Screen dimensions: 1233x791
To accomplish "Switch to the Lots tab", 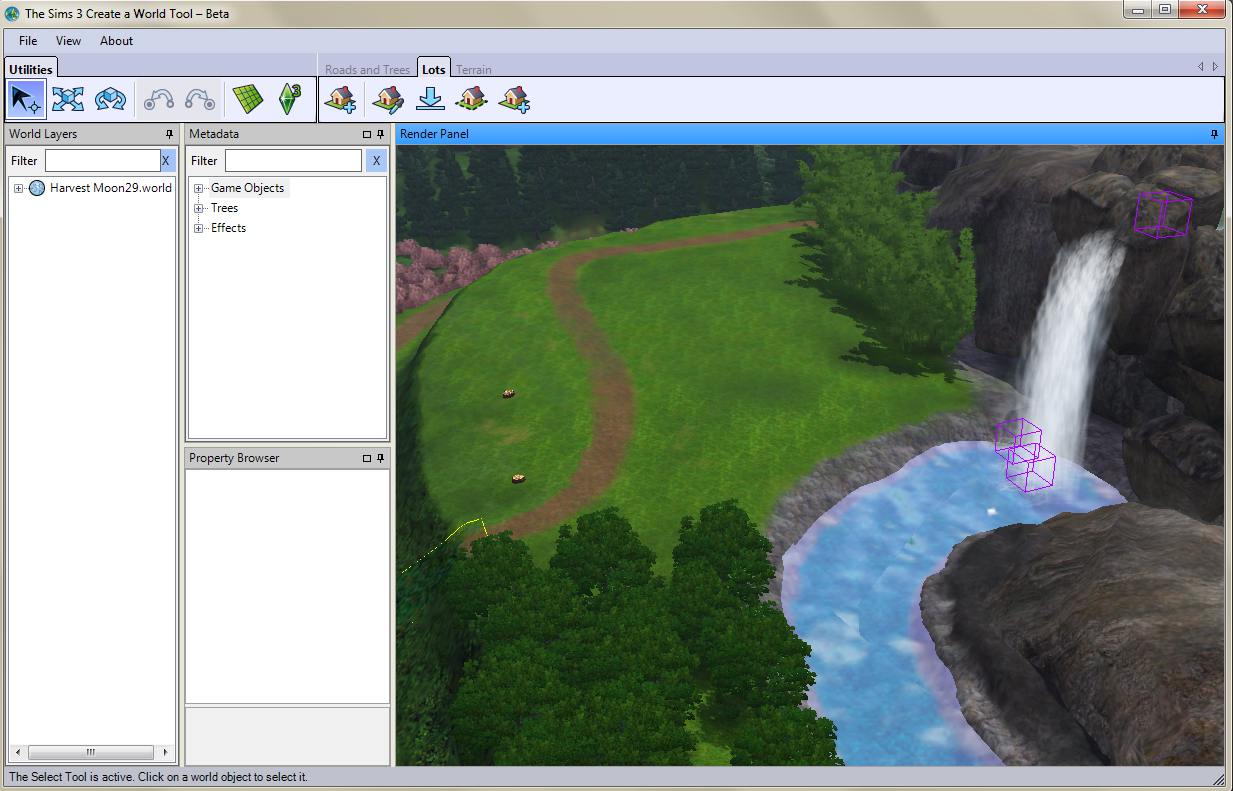I will [x=433, y=69].
